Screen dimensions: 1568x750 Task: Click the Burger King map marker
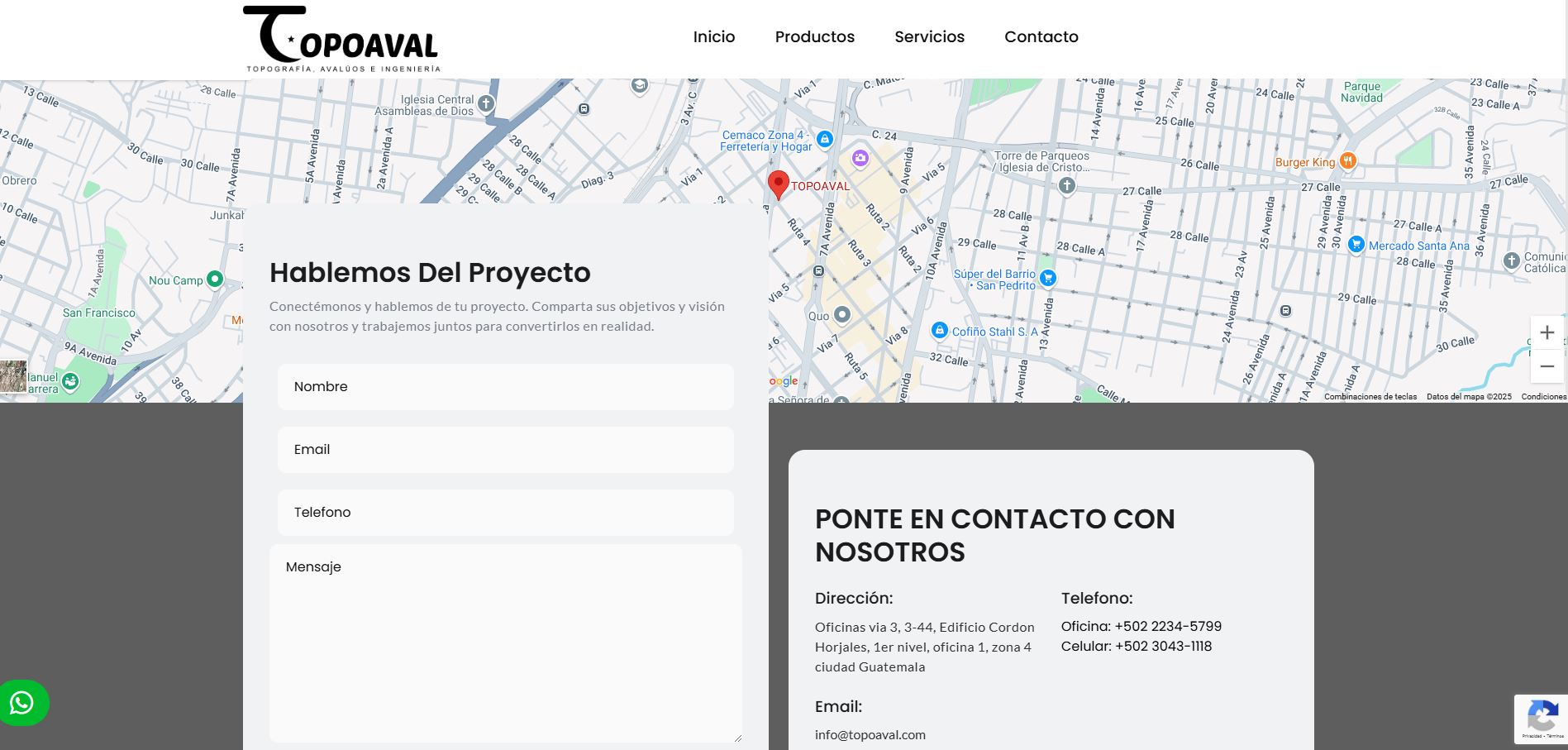tap(1348, 161)
